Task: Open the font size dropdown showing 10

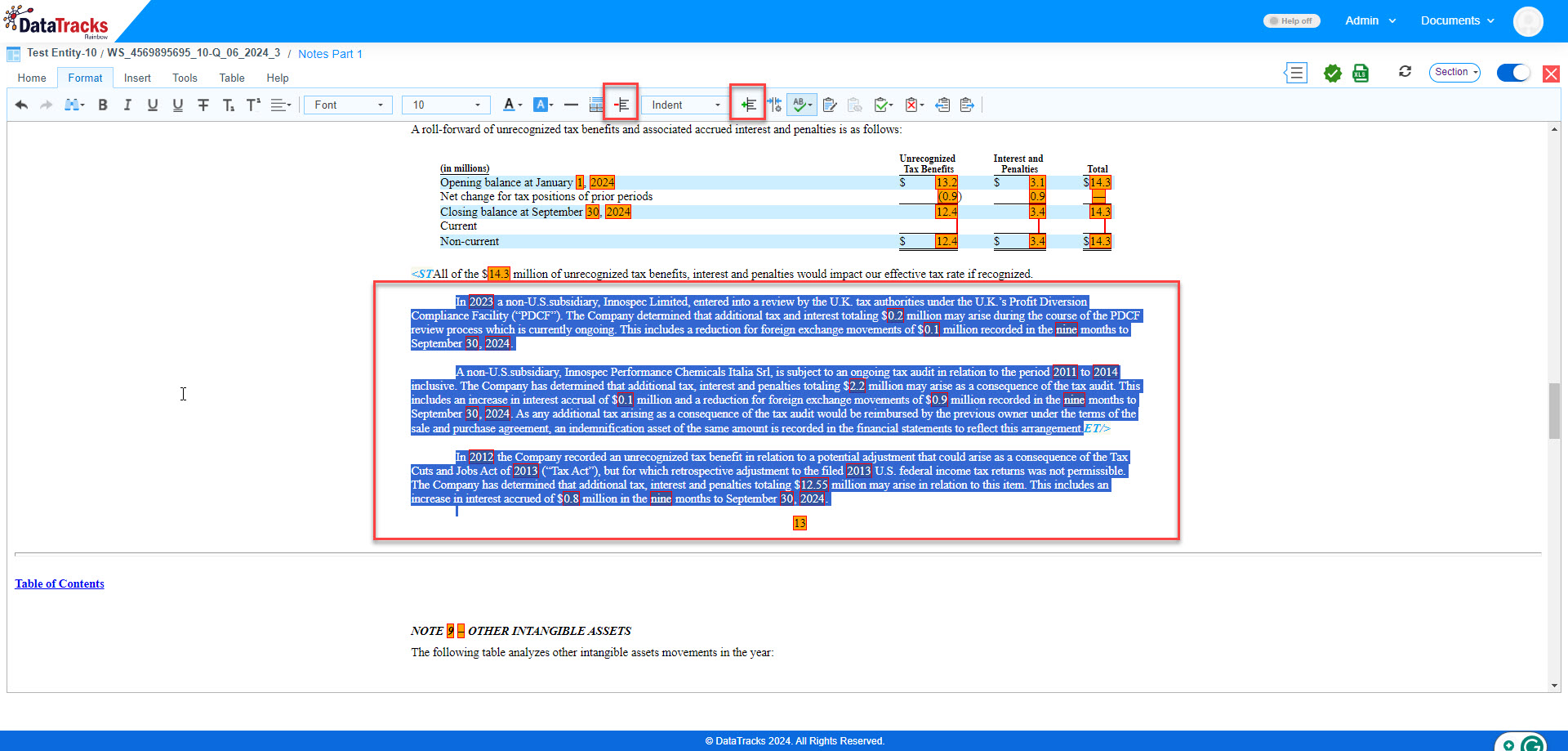Action: tap(446, 105)
